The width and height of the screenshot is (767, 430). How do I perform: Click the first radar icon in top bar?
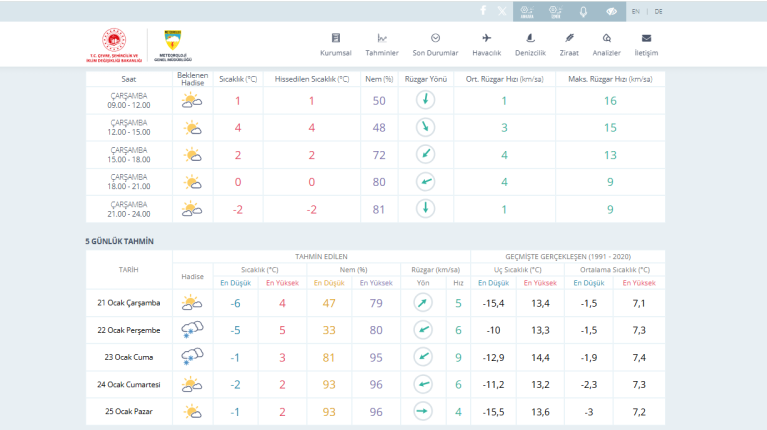tap(527, 11)
